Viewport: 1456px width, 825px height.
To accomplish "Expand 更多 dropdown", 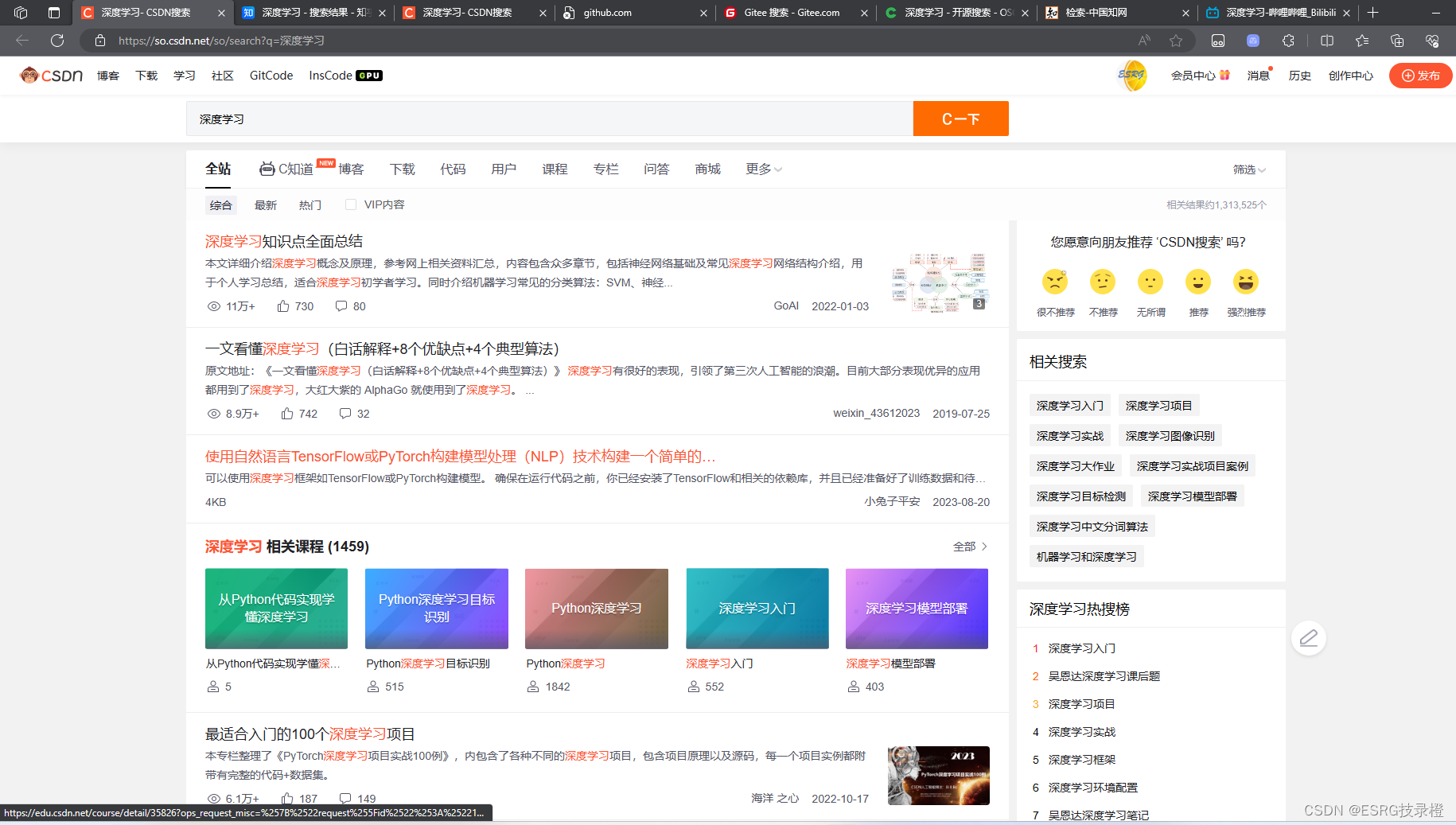I will [x=764, y=169].
